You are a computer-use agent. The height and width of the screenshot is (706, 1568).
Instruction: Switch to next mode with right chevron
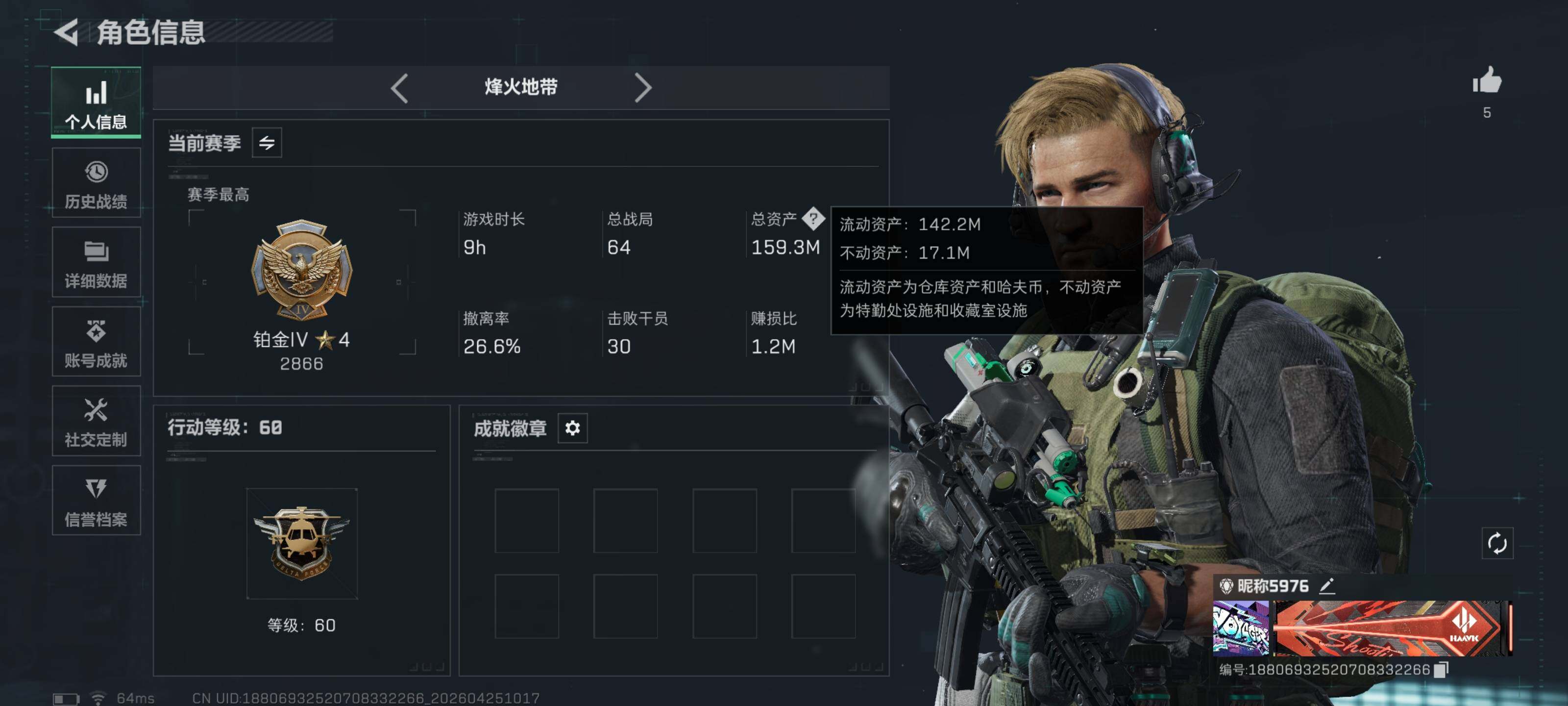tap(643, 88)
